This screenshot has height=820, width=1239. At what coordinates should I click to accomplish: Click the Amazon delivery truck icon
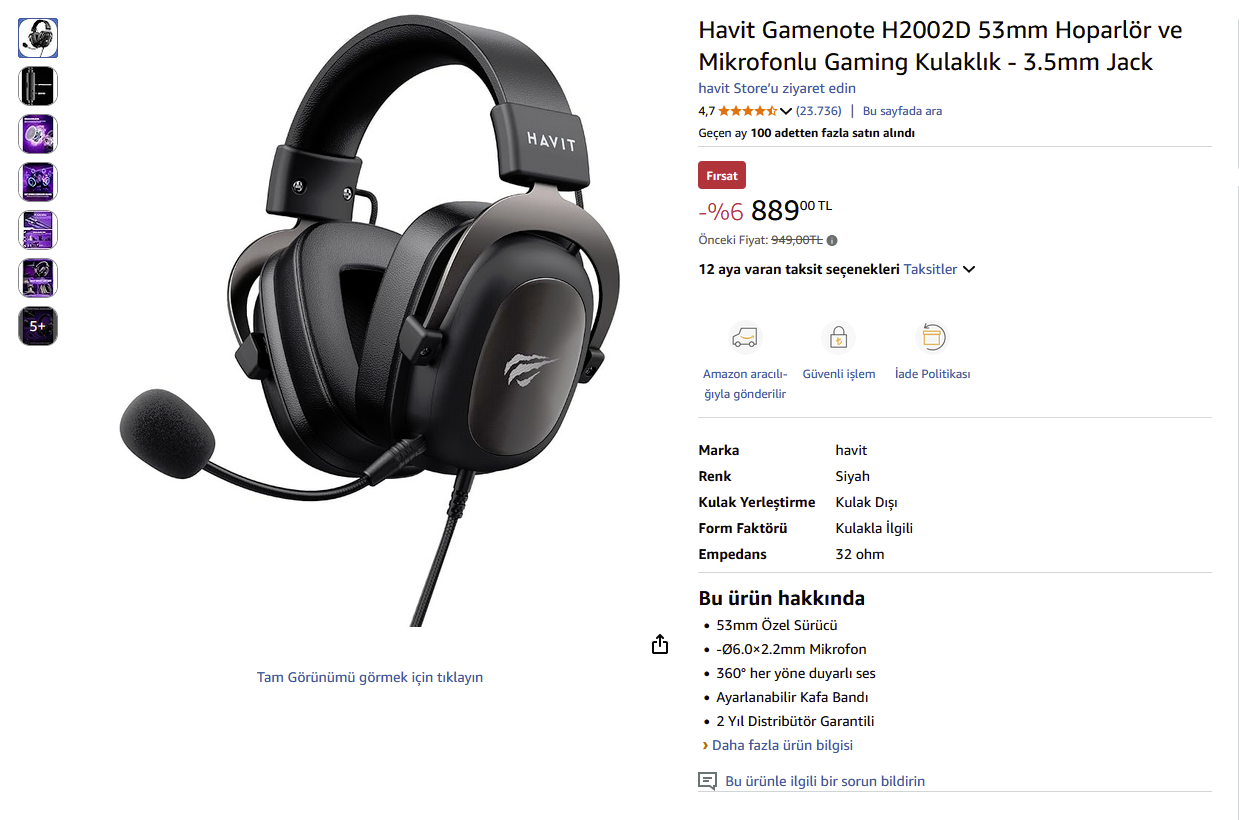[x=744, y=337]
